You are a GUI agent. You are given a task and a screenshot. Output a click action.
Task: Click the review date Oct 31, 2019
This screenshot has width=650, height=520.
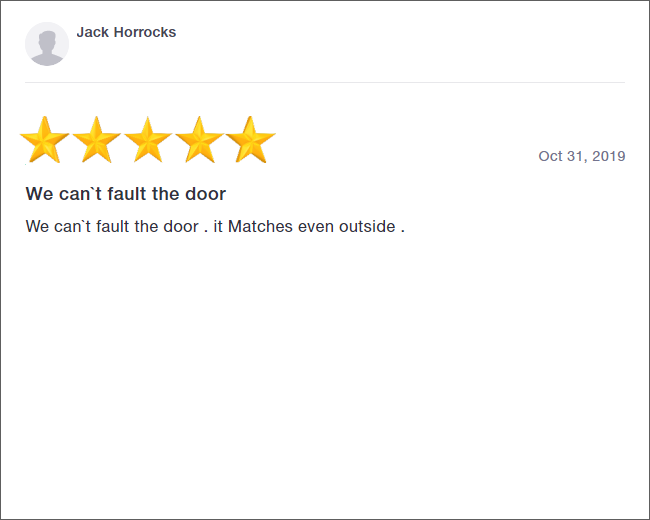pos(581,156)
